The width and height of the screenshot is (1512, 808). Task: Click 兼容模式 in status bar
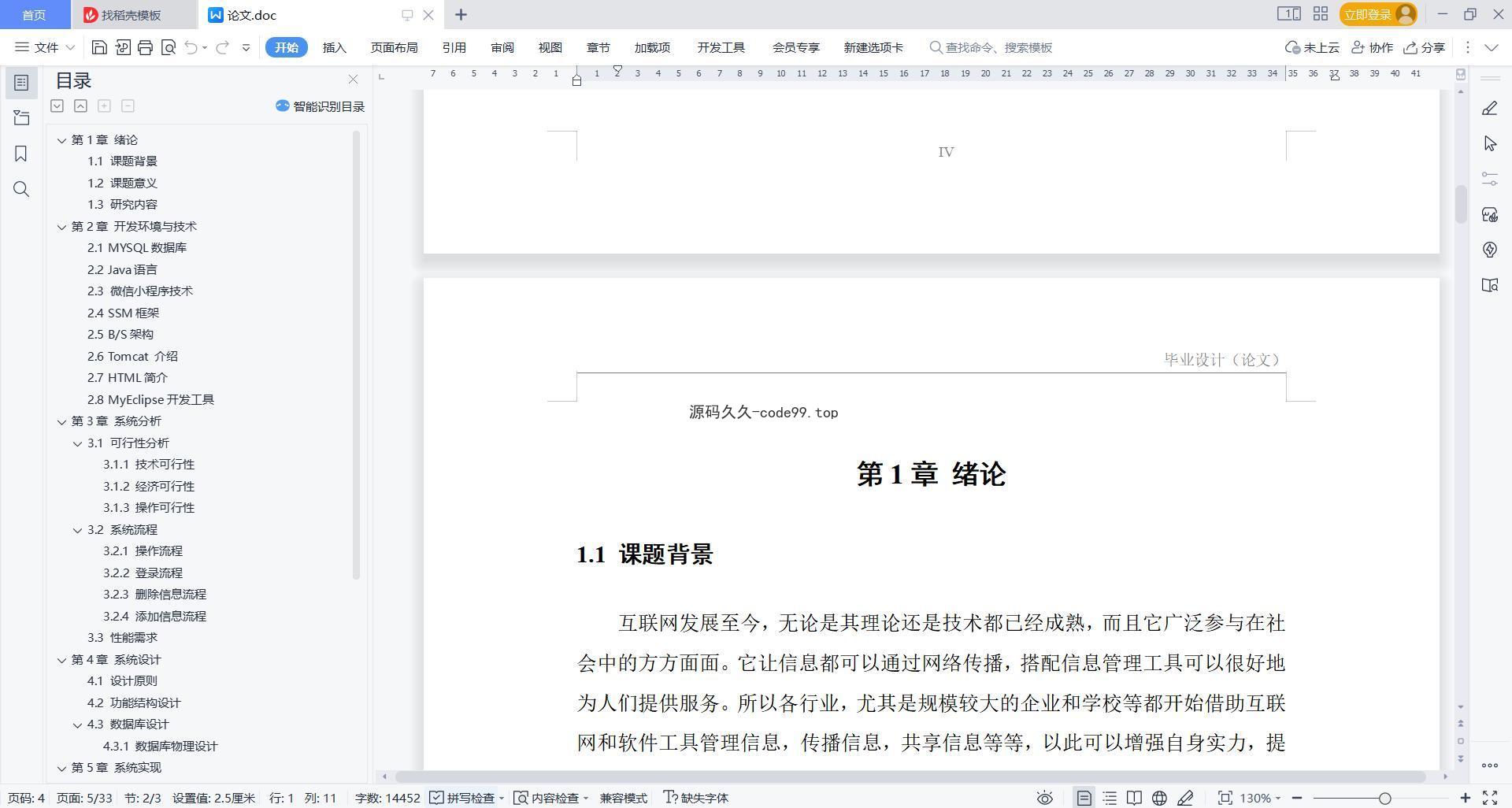[x=623, y=798]
